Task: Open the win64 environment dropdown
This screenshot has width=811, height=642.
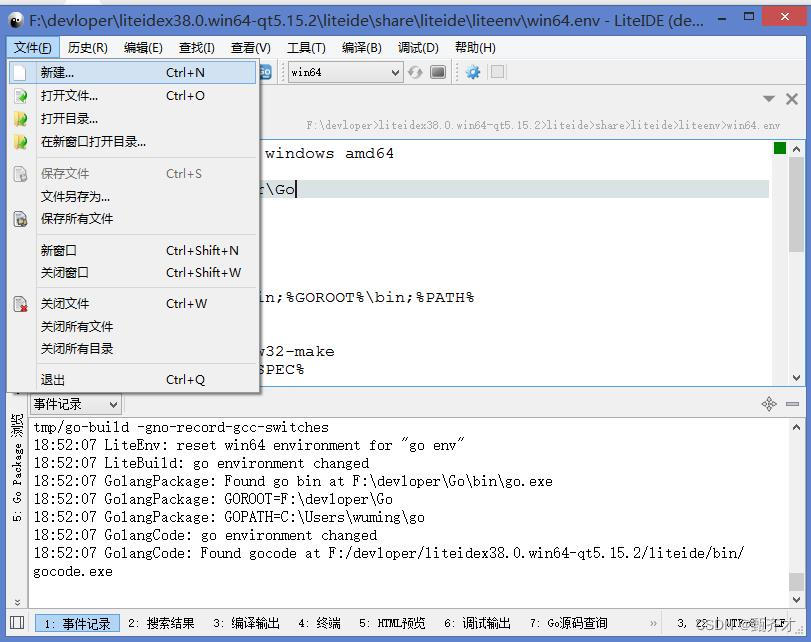Action: 345,72
